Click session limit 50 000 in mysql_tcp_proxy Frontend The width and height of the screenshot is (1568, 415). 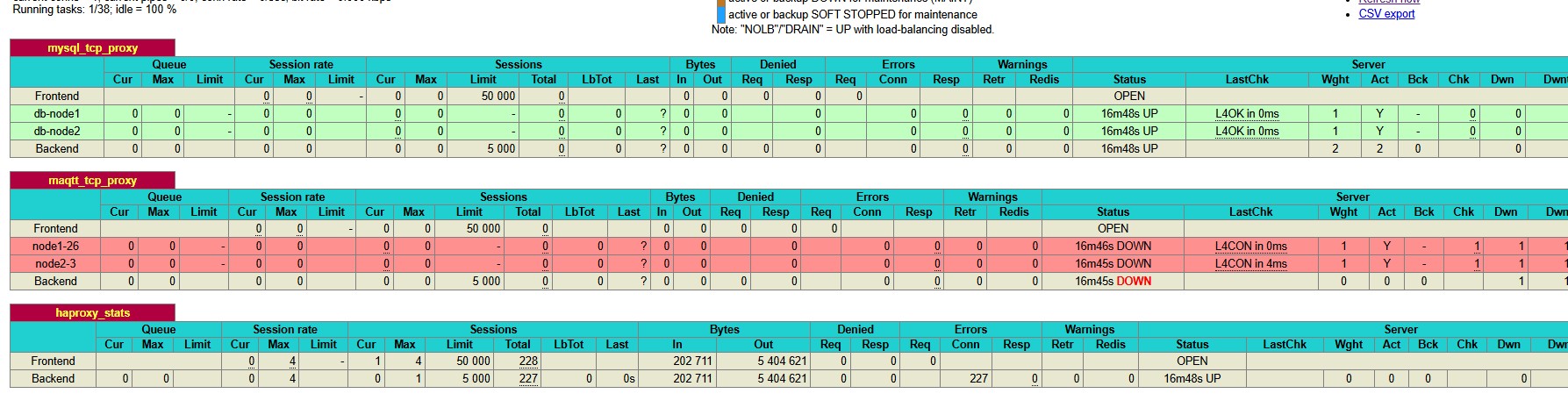(498, 97)
